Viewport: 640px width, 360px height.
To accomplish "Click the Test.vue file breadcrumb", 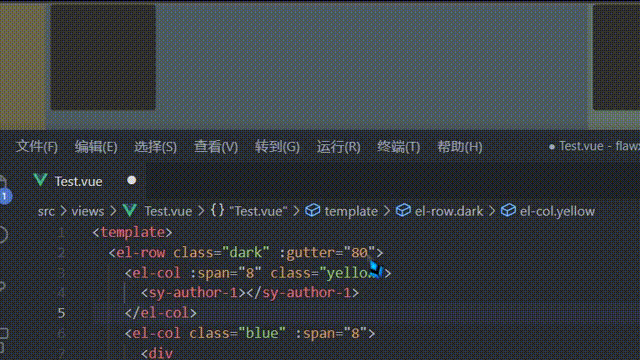I will click(168, 211).
